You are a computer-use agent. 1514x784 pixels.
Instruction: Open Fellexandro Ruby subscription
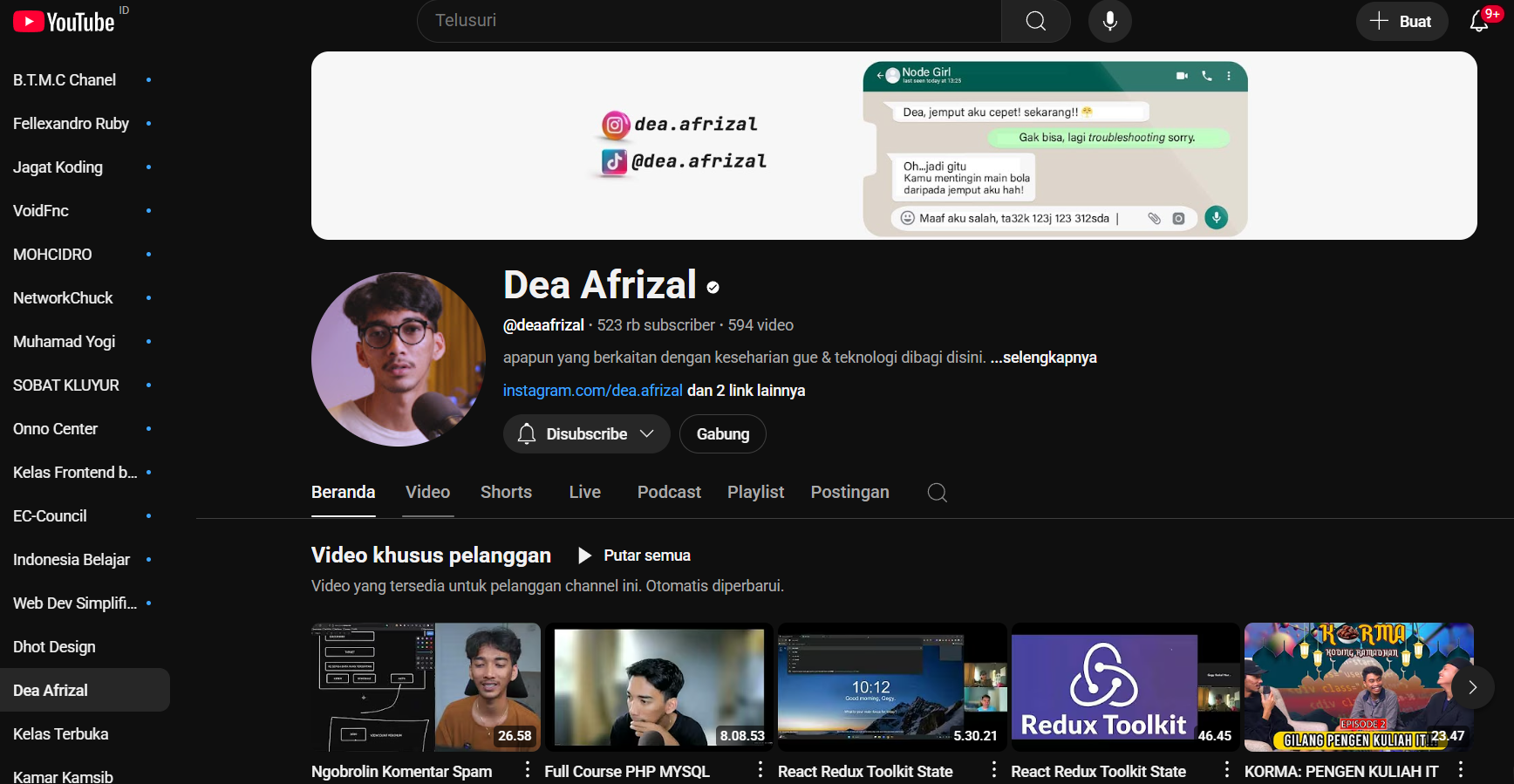click(85, 124)
